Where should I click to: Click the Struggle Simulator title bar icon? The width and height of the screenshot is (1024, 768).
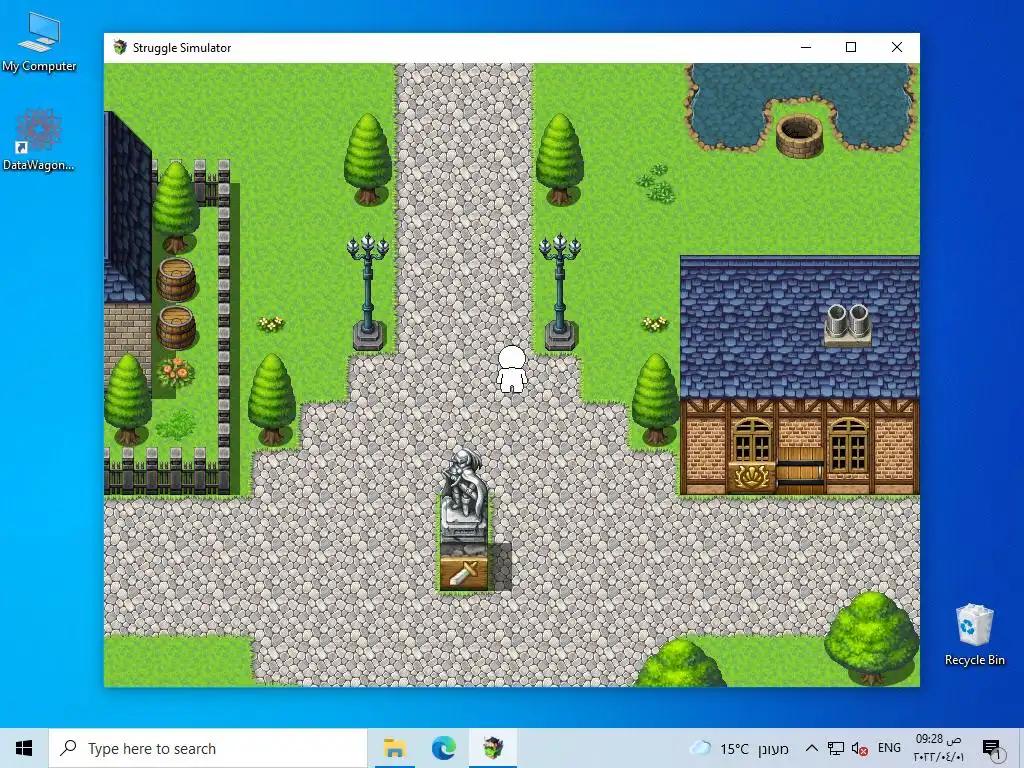[x=120, y=47]
